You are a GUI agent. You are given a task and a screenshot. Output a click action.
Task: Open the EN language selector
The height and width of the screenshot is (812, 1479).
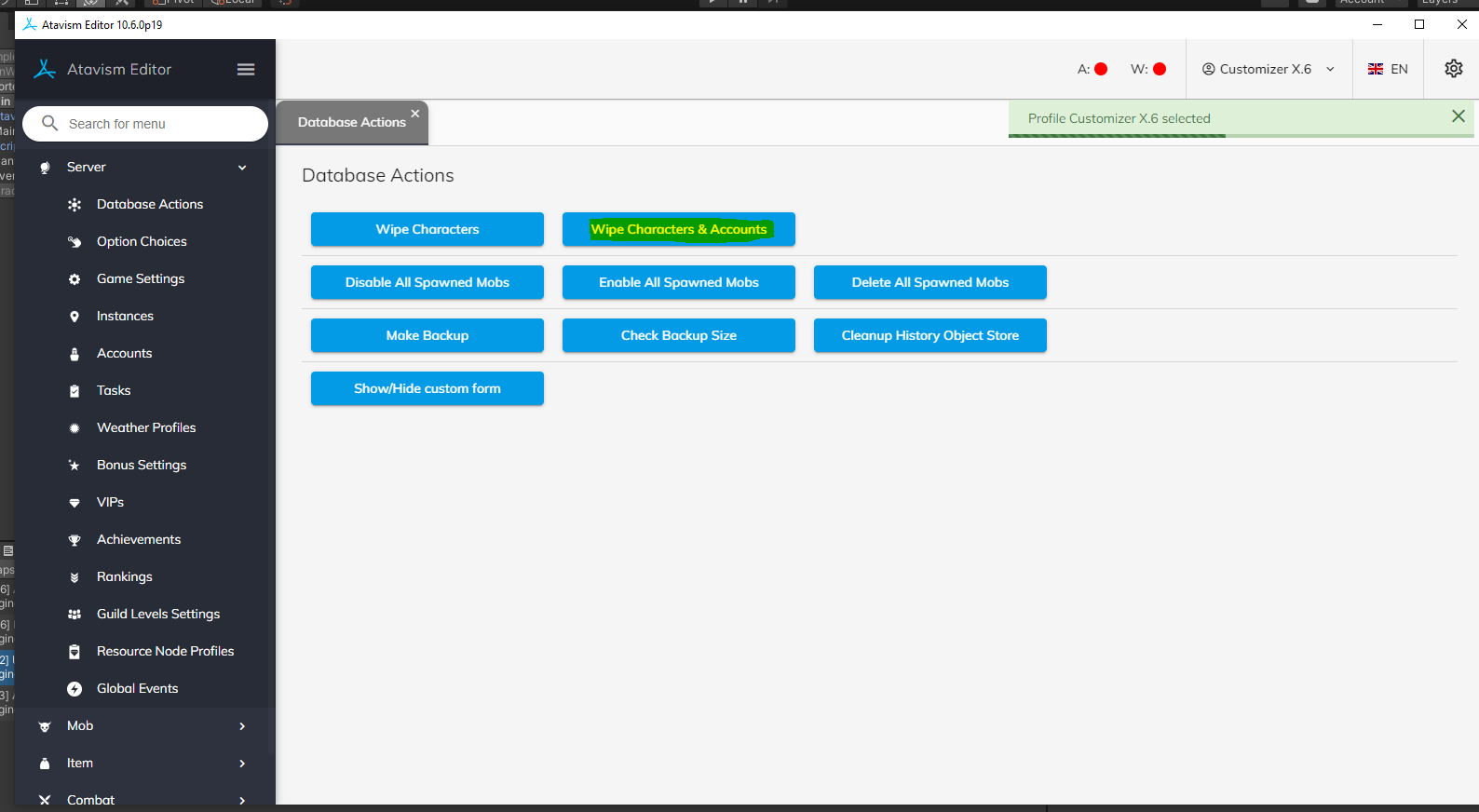(1388, 69)
